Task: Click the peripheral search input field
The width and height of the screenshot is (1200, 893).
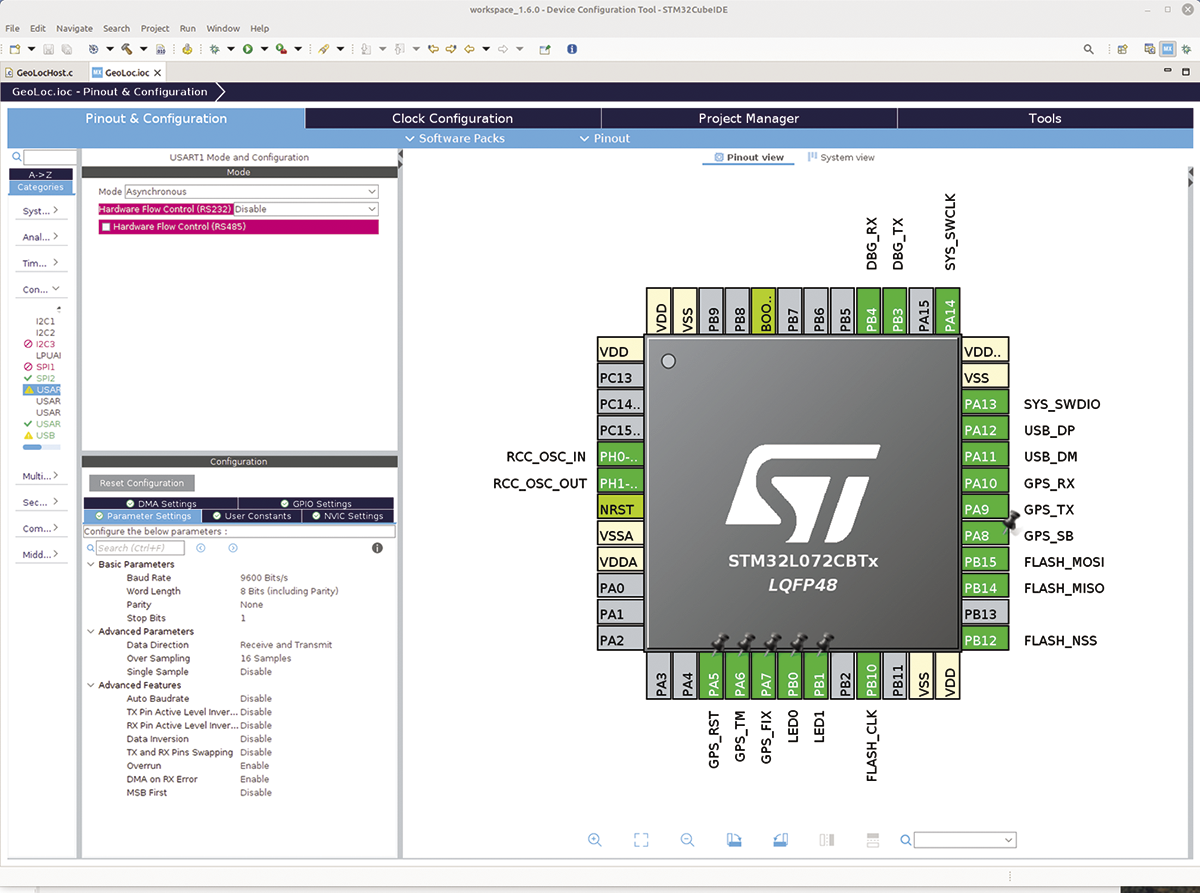Action: pyautogui.click(x=49, y=158)
